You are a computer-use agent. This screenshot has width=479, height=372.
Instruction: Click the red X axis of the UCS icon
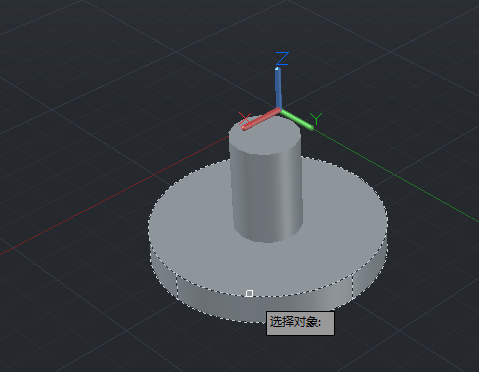(x=261, y=119)
